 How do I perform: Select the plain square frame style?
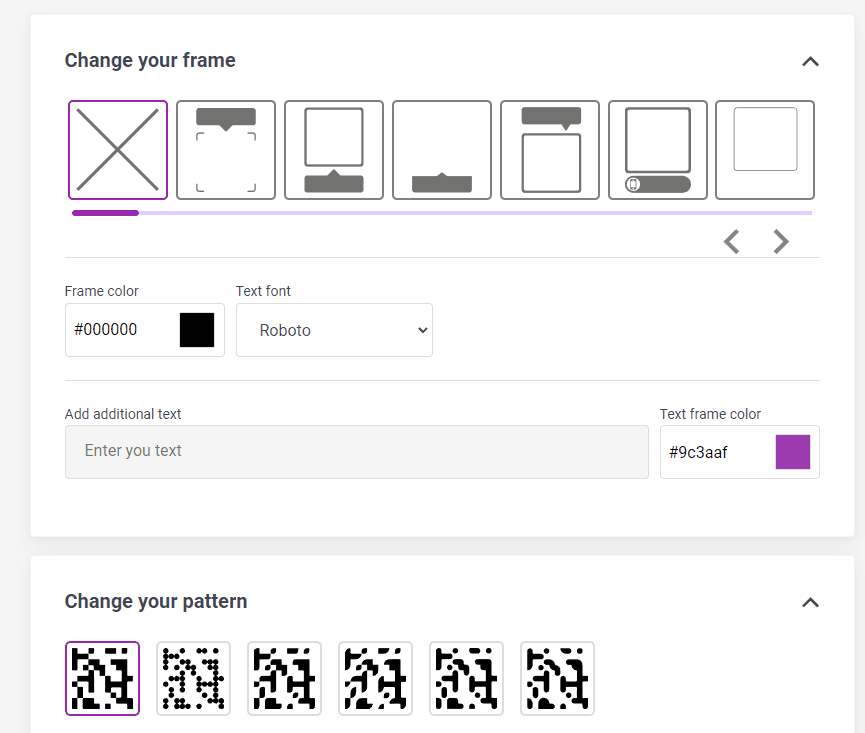[765, 149]
